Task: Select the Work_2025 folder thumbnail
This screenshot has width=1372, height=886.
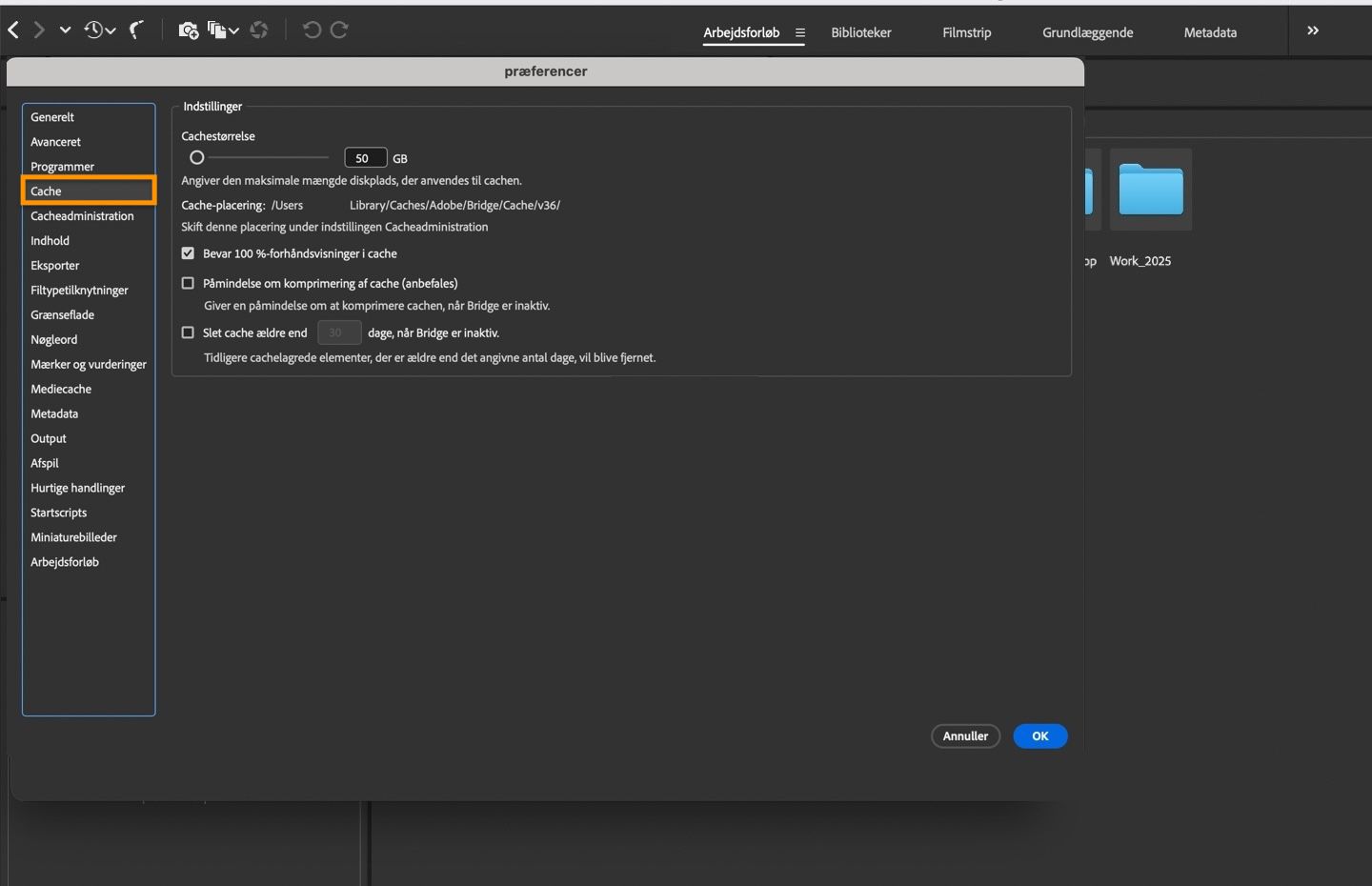Action: (x=1151, y=189)
